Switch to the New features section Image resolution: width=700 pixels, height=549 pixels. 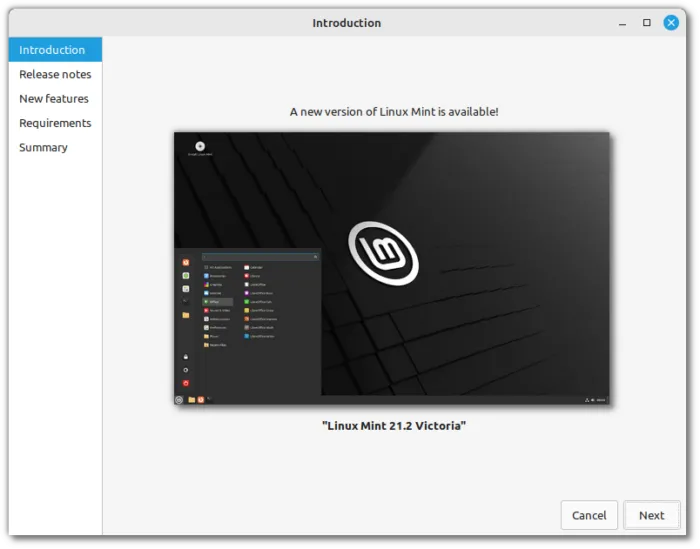point(54,99)
